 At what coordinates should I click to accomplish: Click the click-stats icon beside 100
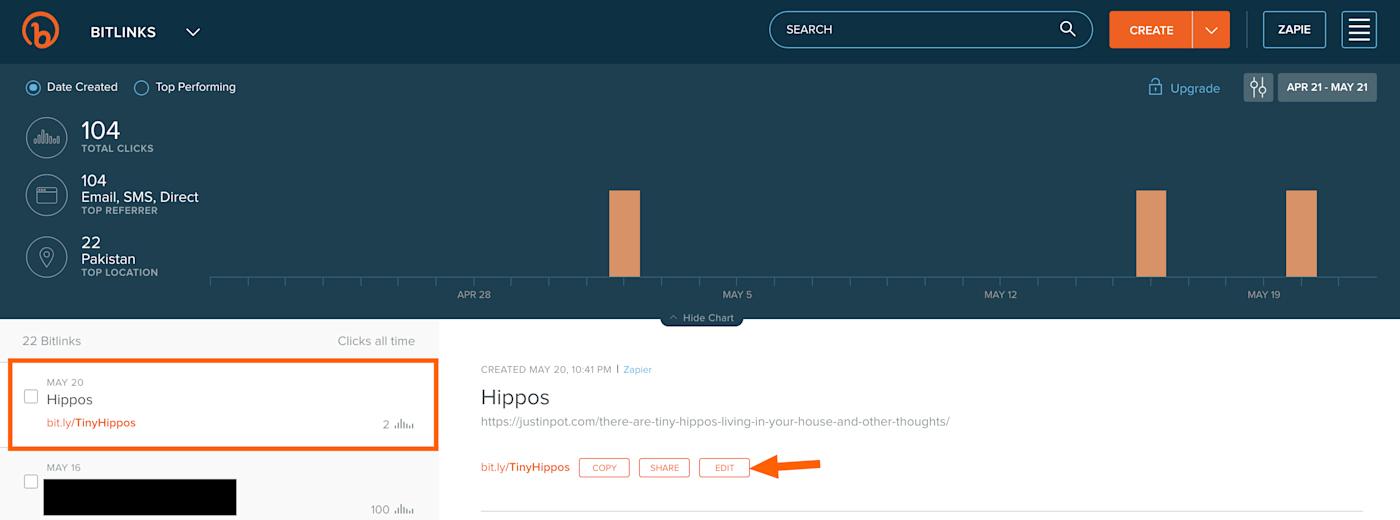(404, 509)
